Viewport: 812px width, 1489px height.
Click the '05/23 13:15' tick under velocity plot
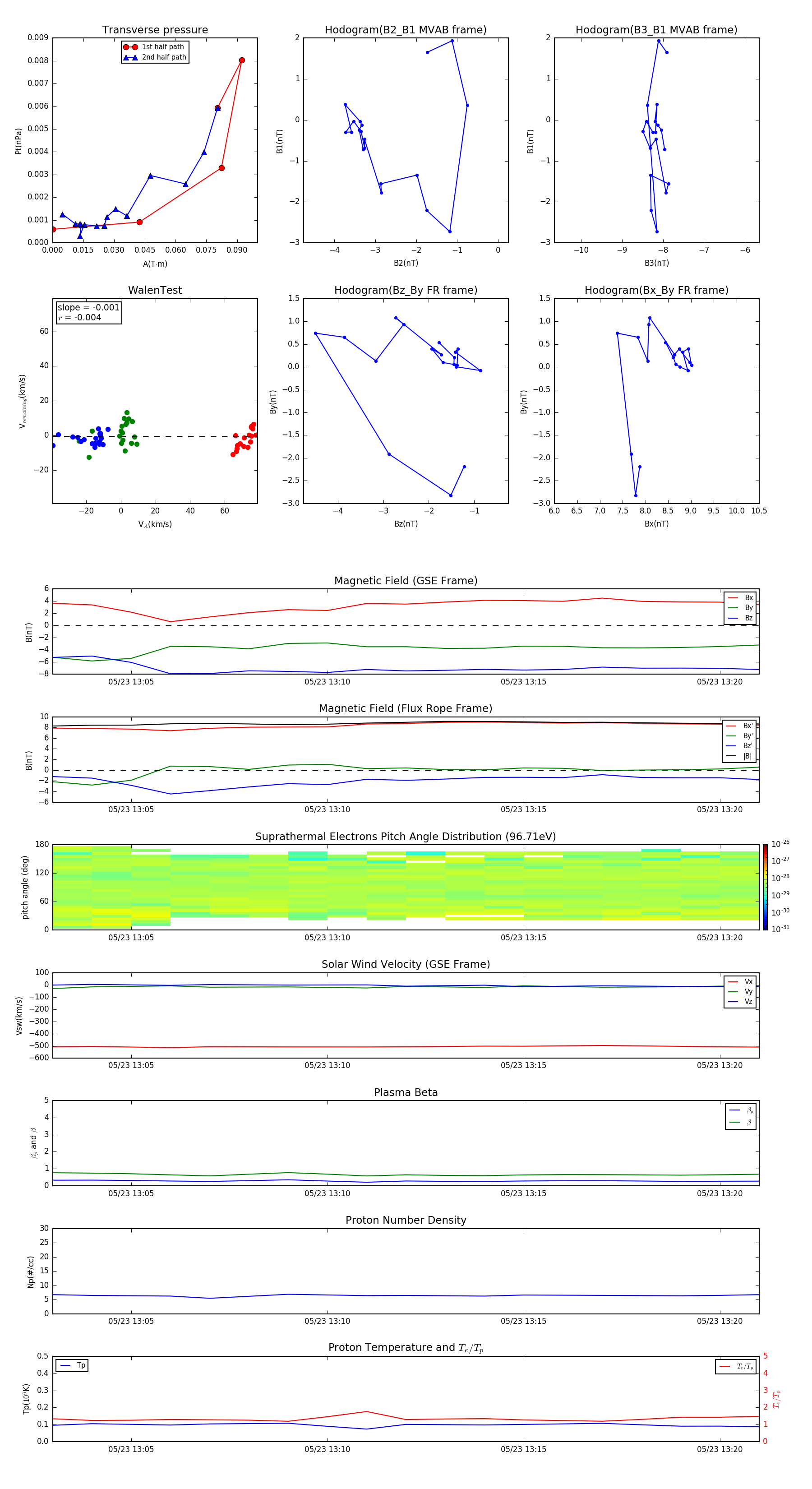524,1065
